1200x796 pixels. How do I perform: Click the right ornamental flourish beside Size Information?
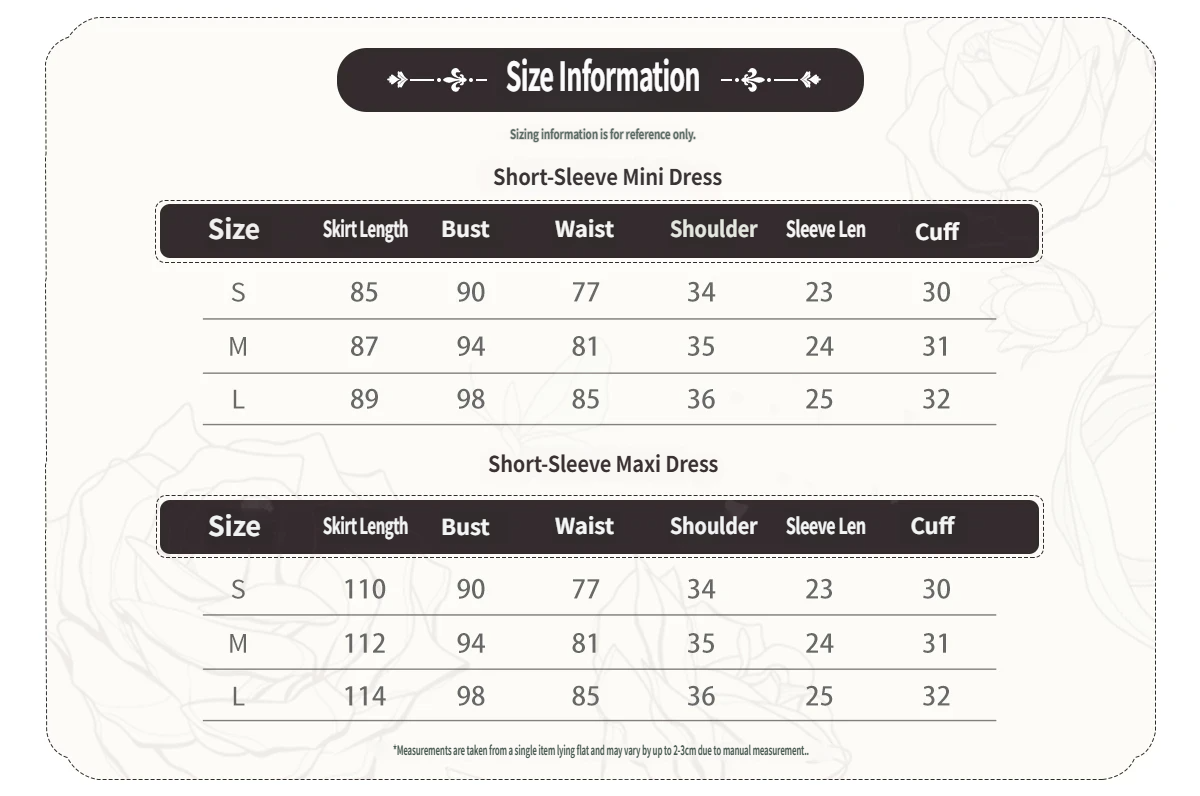coord(770,79)
